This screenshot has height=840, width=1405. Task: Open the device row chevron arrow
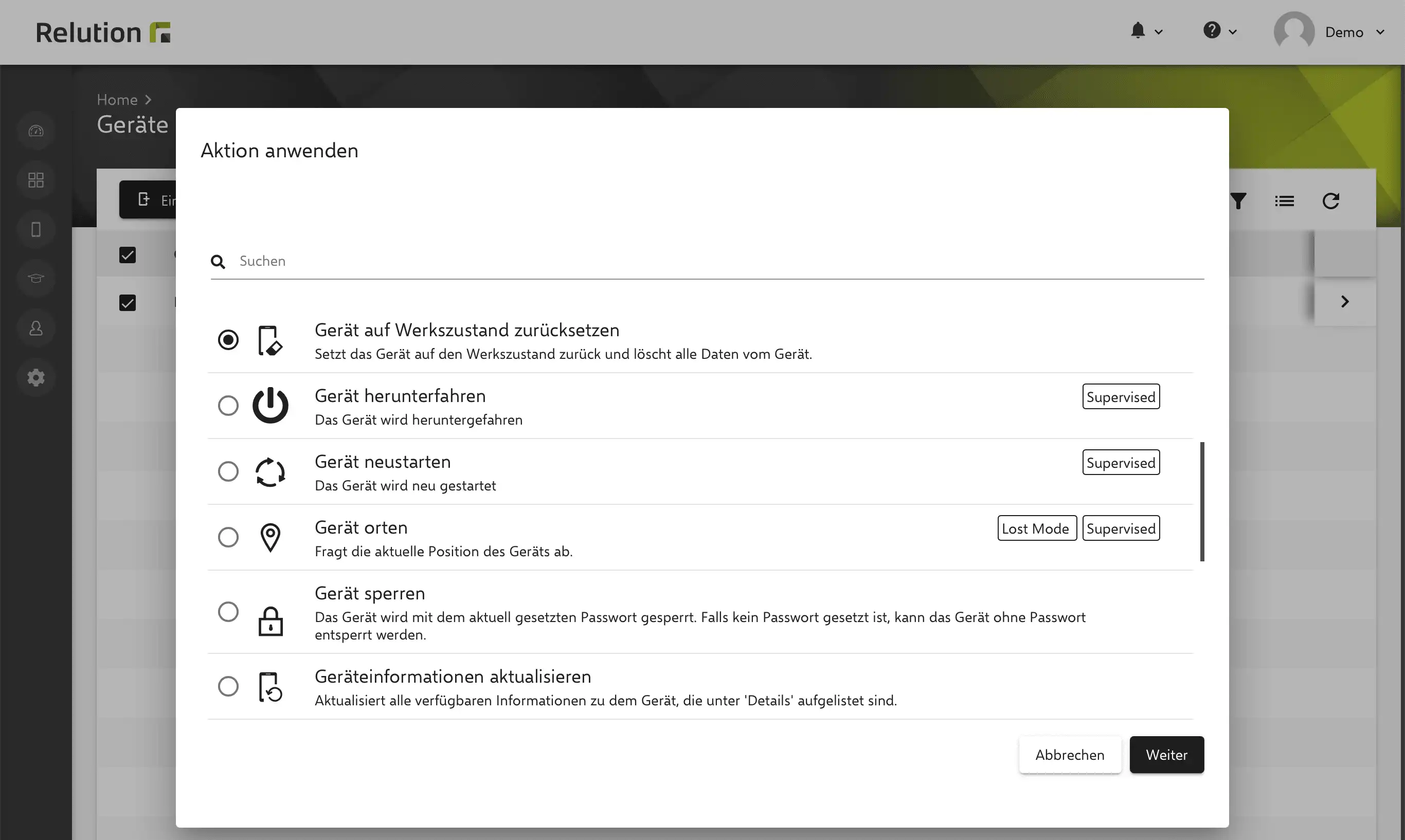(x=1345, y=302)
